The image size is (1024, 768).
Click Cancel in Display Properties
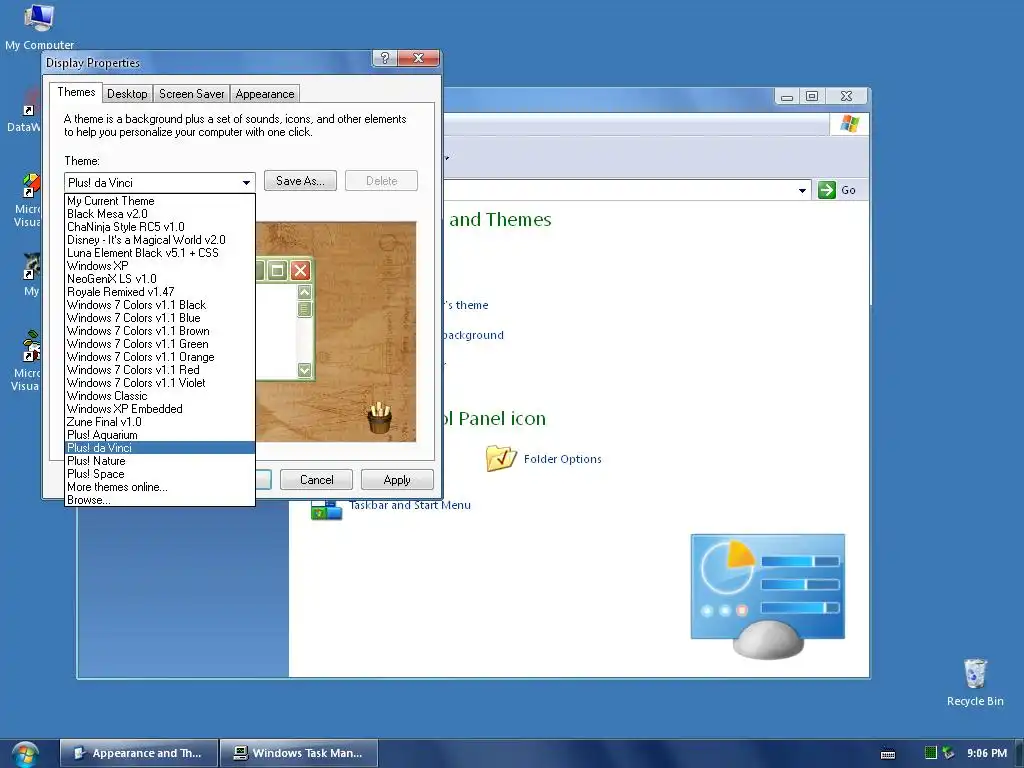coord(316,480)
